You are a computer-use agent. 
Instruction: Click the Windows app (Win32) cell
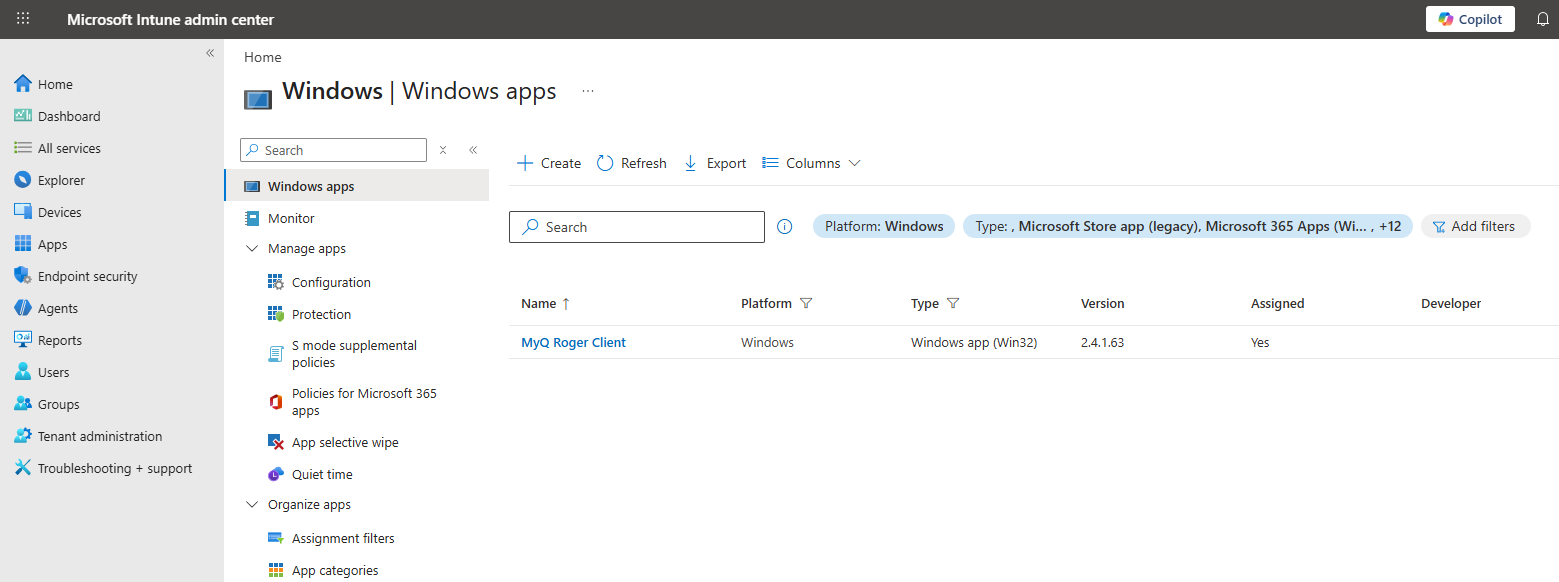974,342
